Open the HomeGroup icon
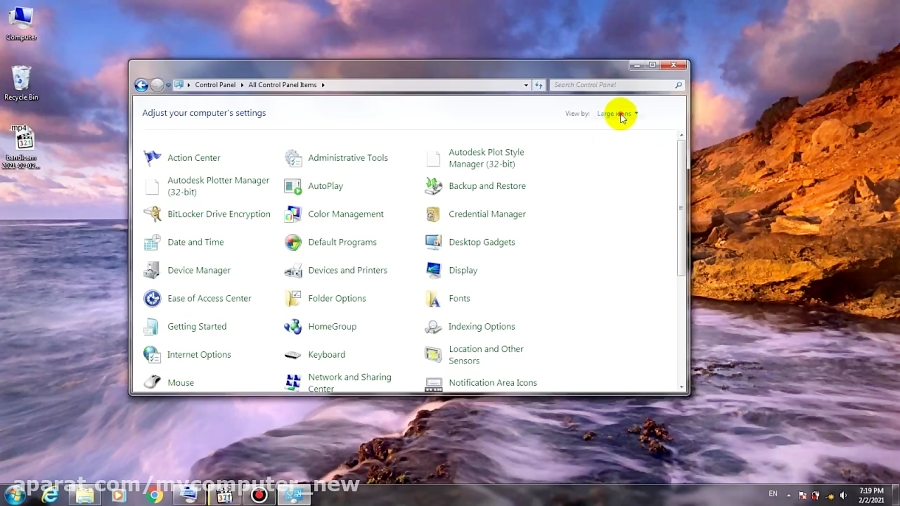 (x=293, y=326)
